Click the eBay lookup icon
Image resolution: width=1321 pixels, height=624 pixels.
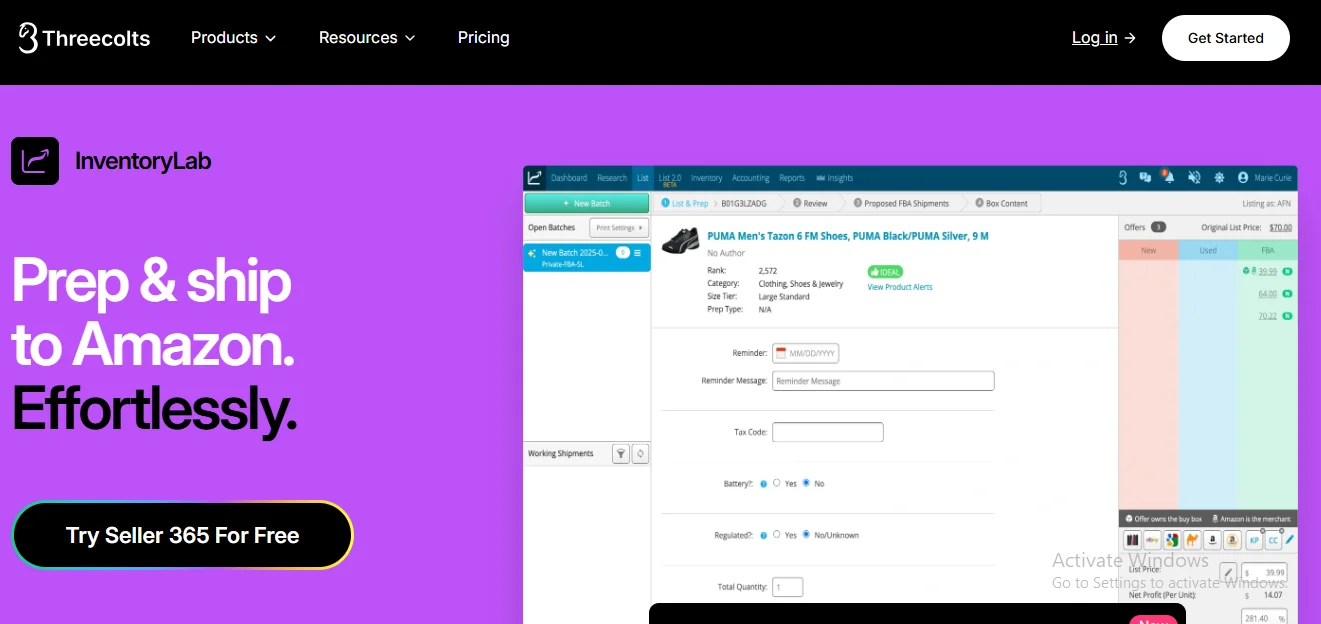1152,540
